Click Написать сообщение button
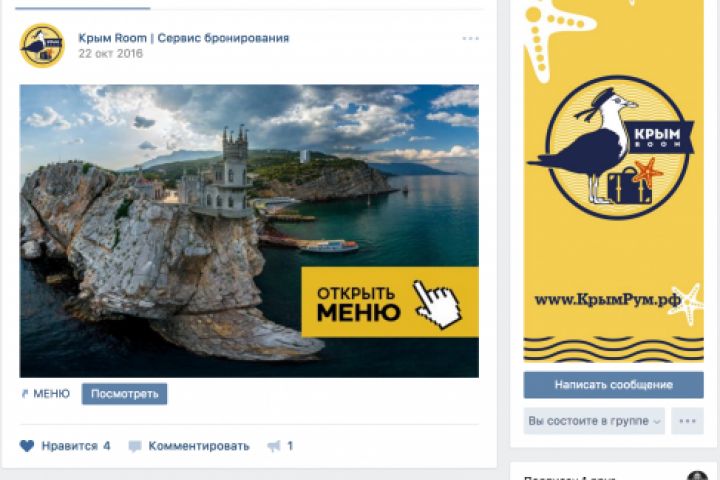The image size is (720, 480). pos(613,385)
